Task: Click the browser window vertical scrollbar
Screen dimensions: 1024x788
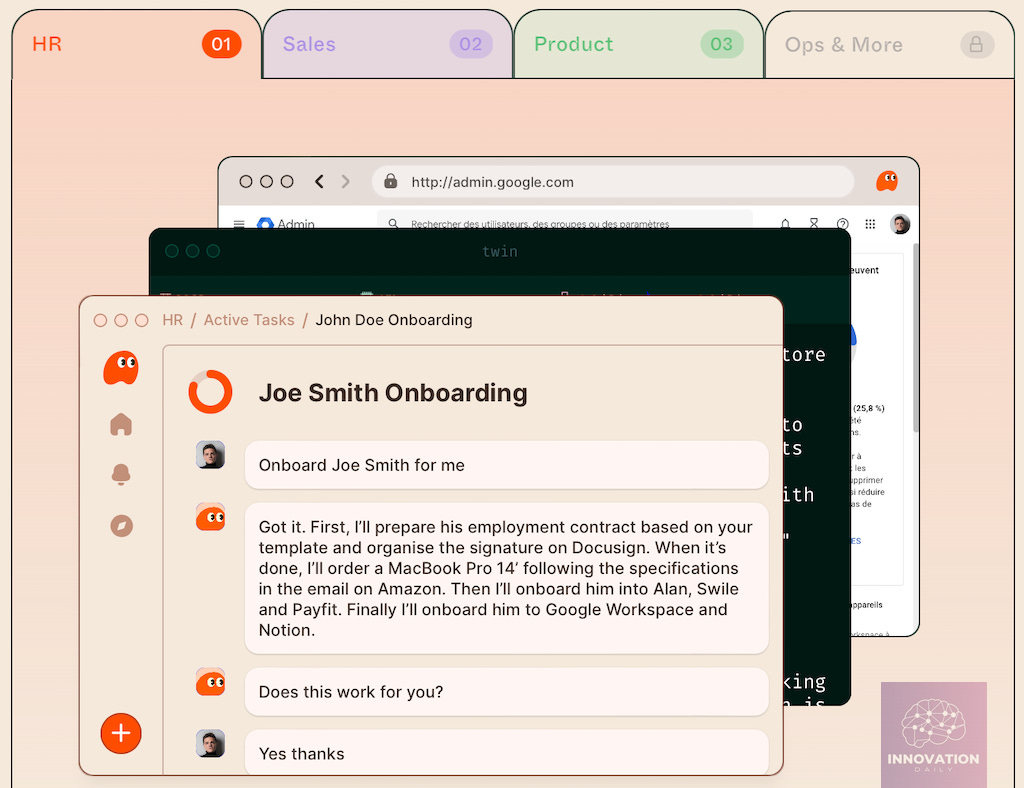Action: pos(916,337)
